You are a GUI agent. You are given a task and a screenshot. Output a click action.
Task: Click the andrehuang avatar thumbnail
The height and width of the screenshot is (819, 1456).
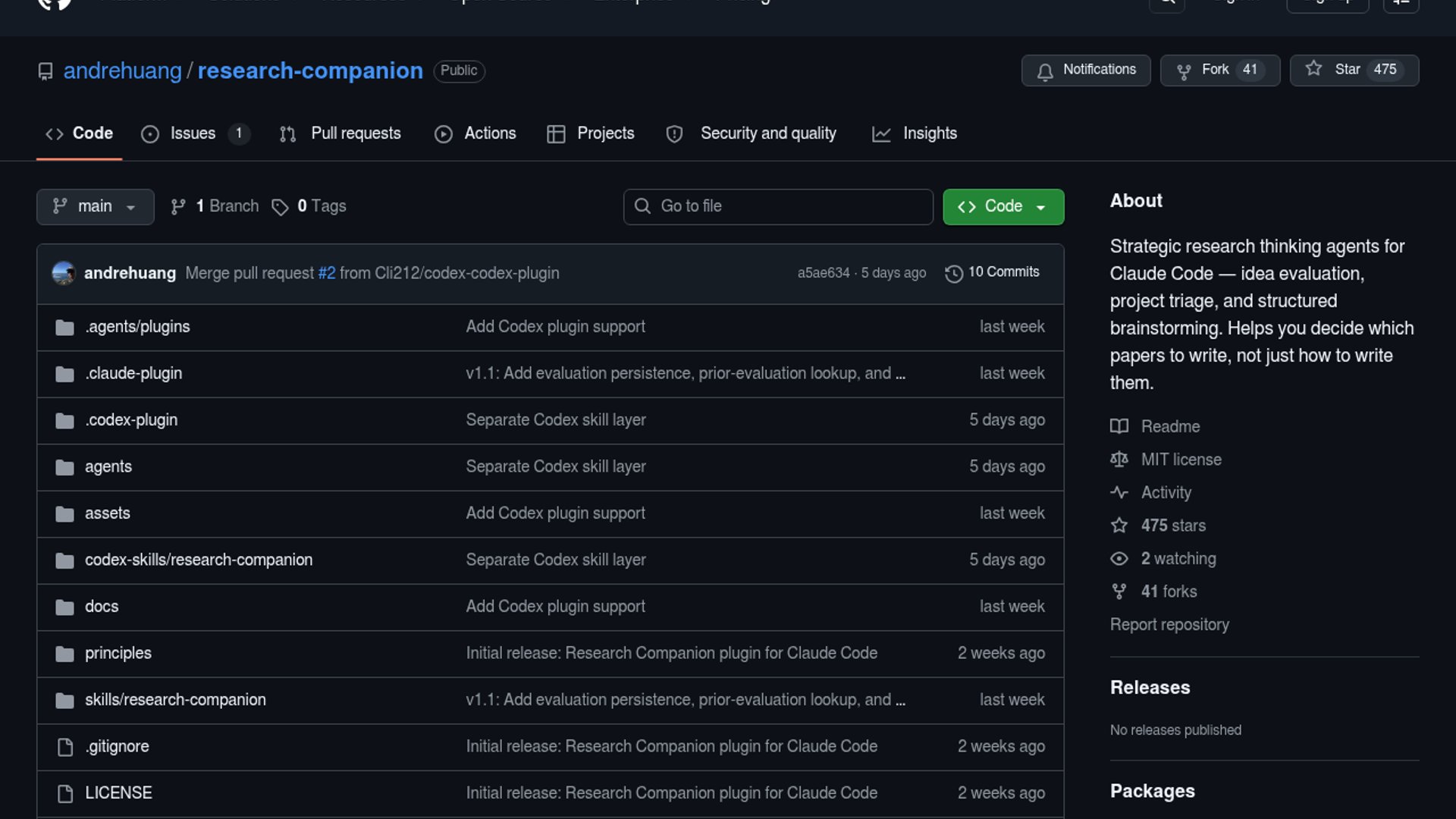click(64, 273)
